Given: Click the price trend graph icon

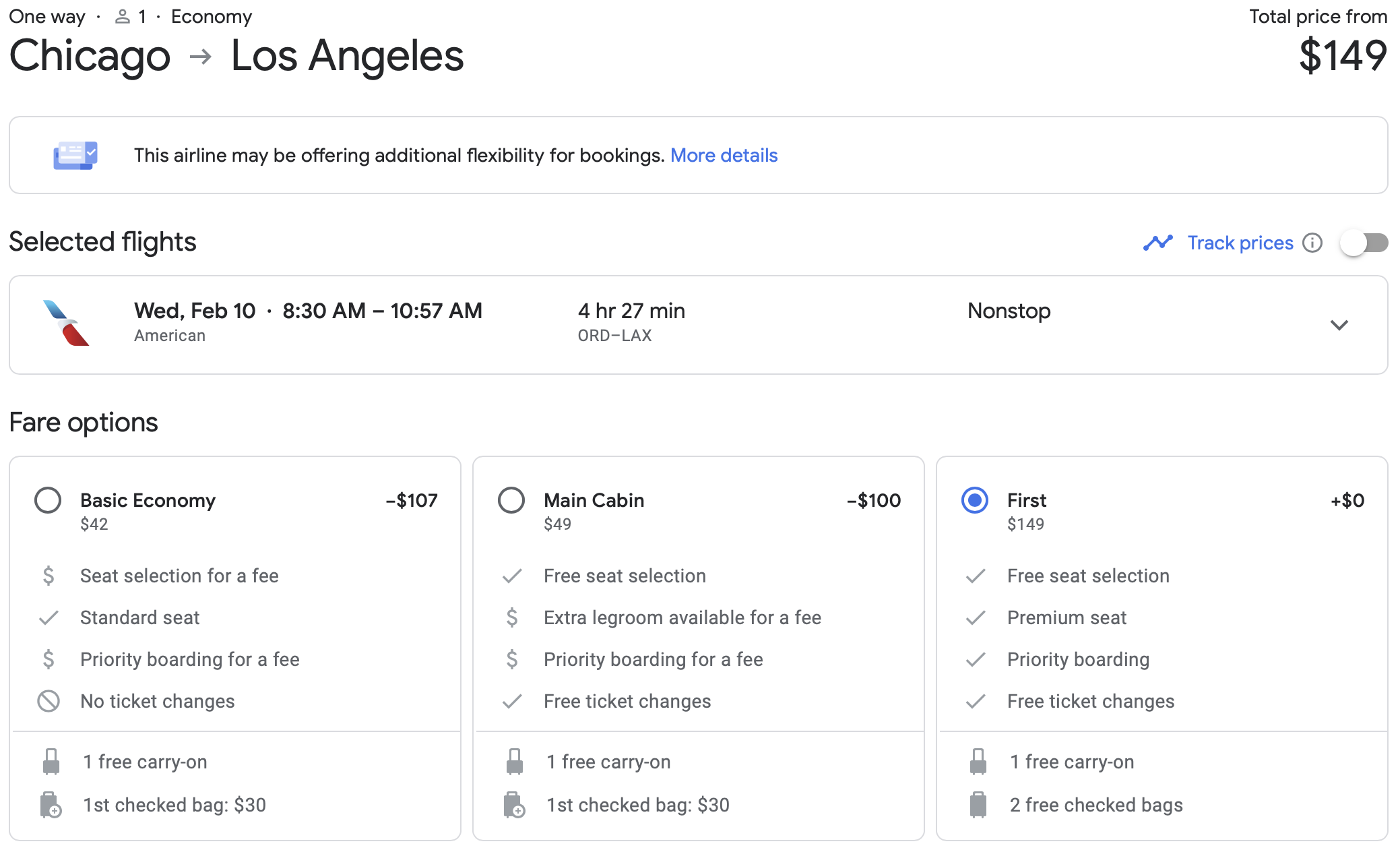Looking at the screenshot, I should point(1158,243).
